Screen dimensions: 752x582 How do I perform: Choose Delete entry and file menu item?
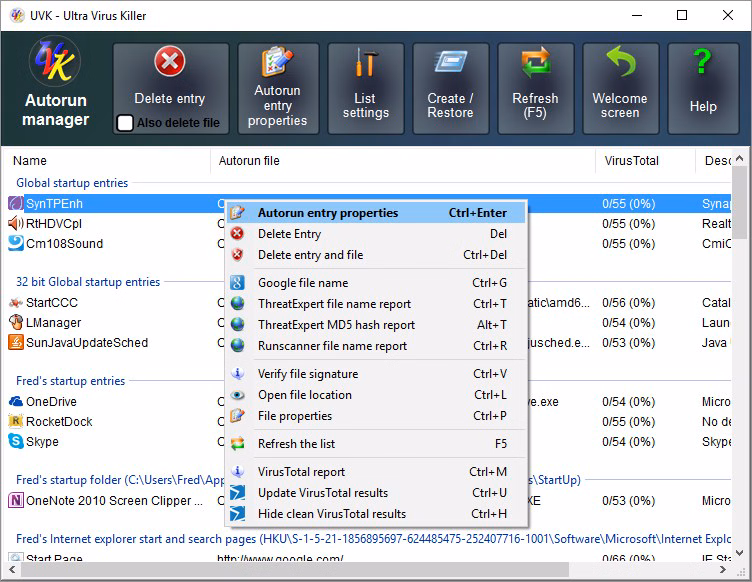(376, 255)
